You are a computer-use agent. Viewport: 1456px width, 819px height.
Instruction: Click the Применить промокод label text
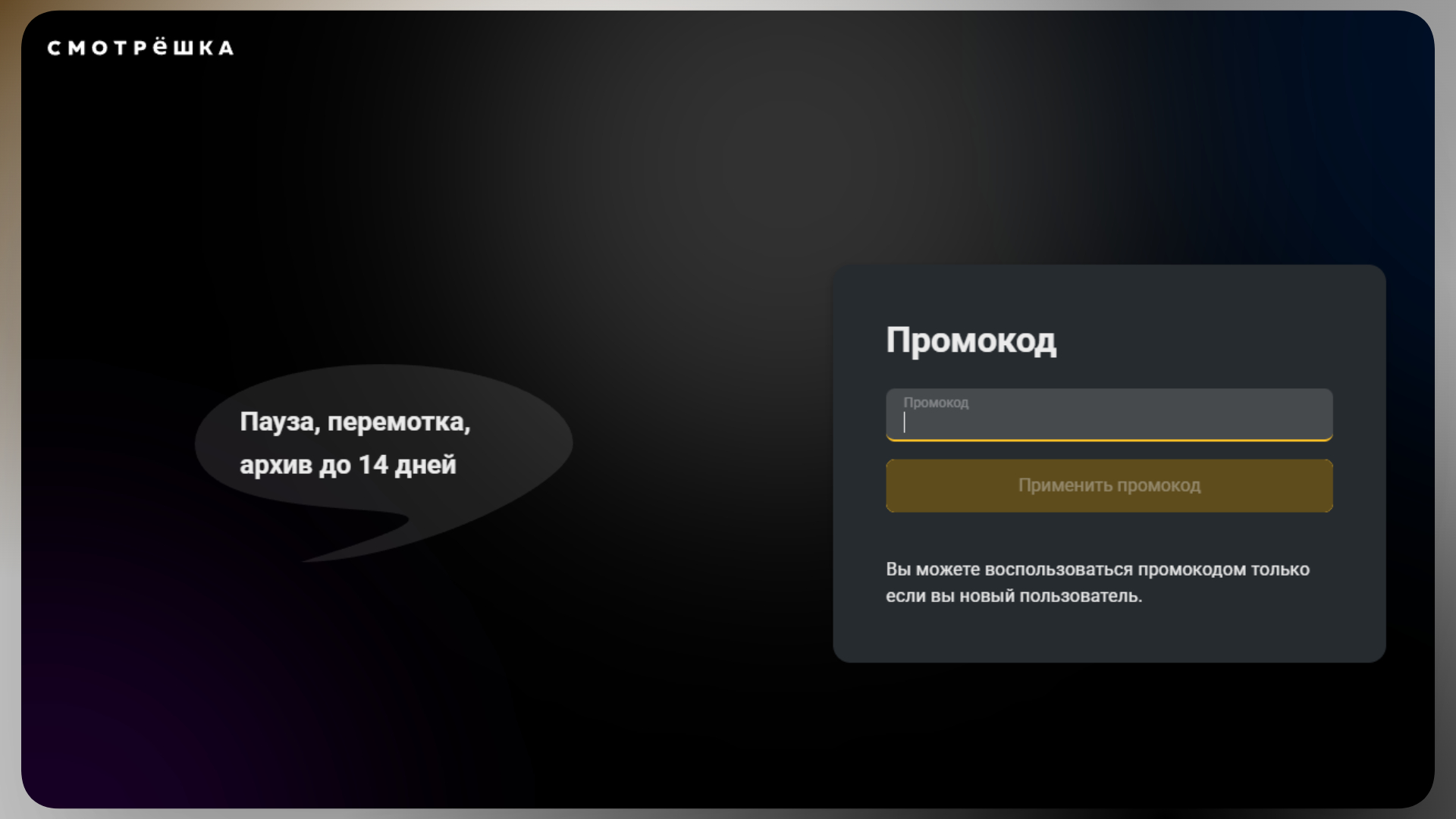pyautogui.click(x=1108, y=485)
